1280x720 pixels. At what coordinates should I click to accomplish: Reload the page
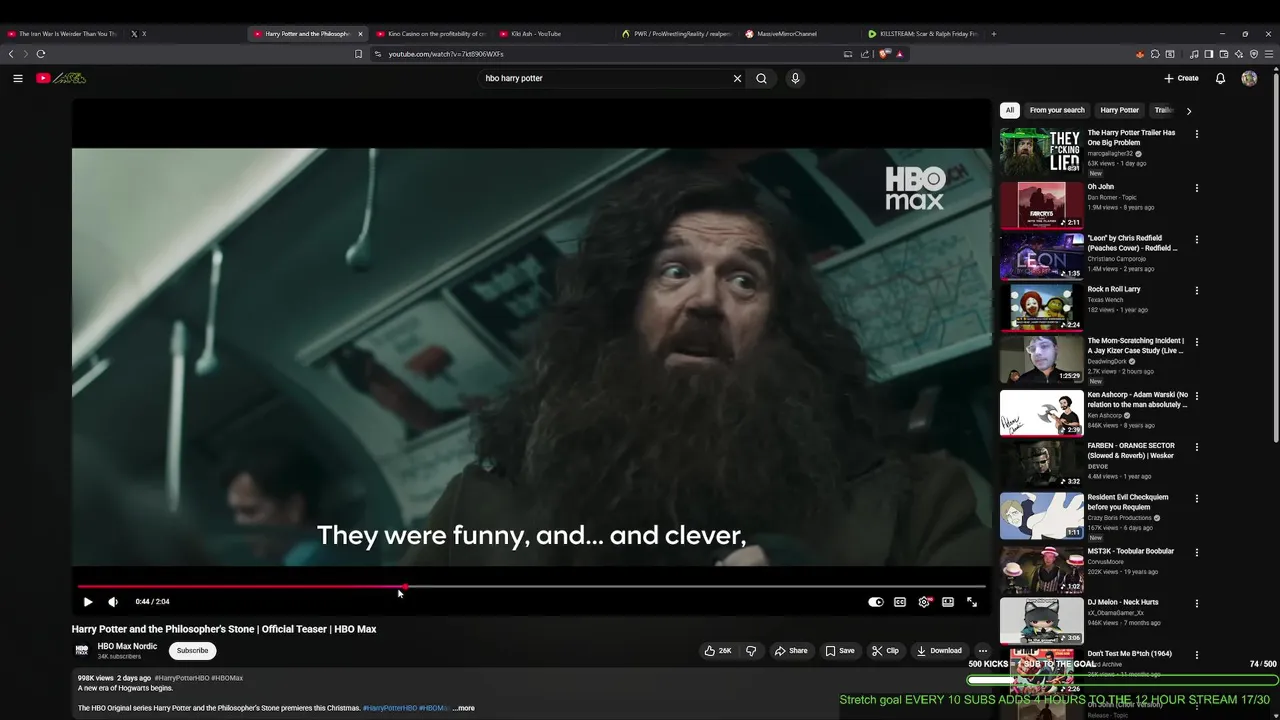[41, 54]
